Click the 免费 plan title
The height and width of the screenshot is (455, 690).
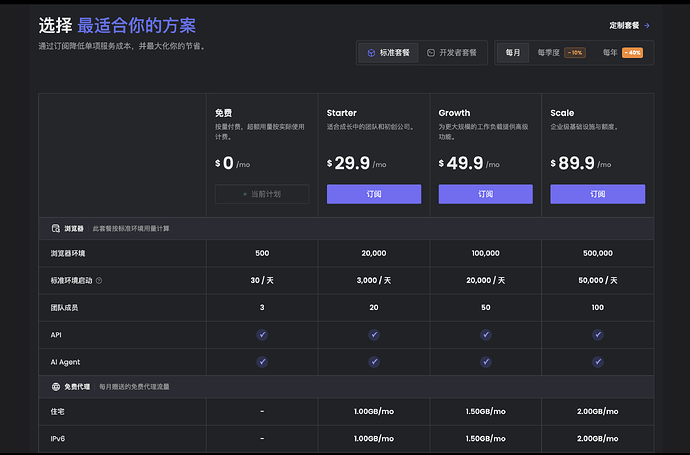224,113
